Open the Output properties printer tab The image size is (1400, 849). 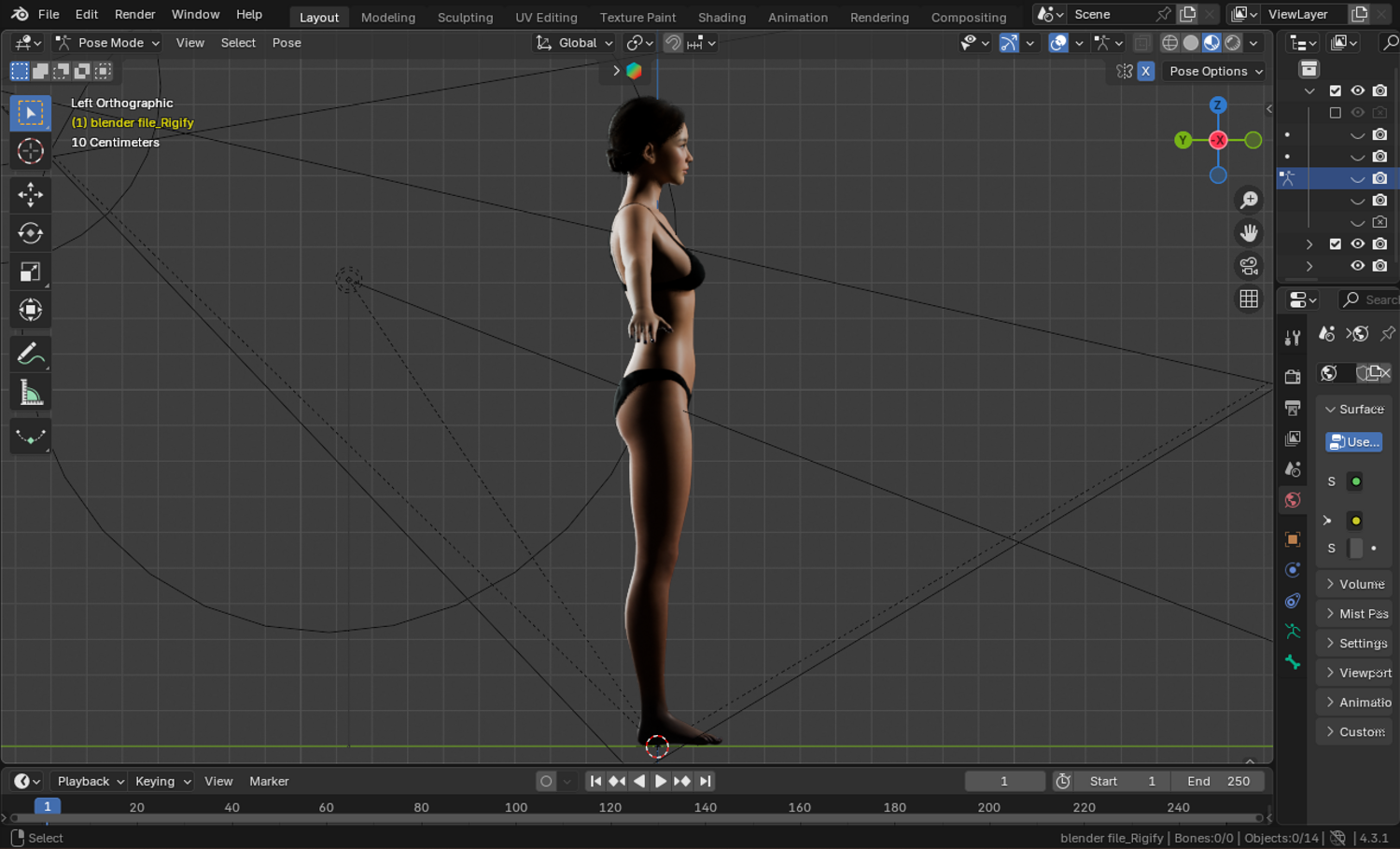coord(1293,408)
